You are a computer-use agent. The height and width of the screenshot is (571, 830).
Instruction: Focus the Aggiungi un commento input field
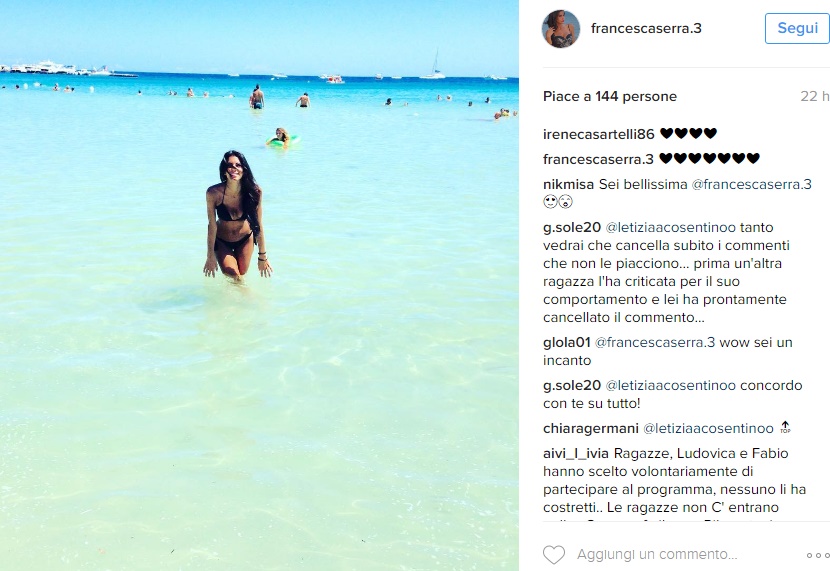[657, 555]
